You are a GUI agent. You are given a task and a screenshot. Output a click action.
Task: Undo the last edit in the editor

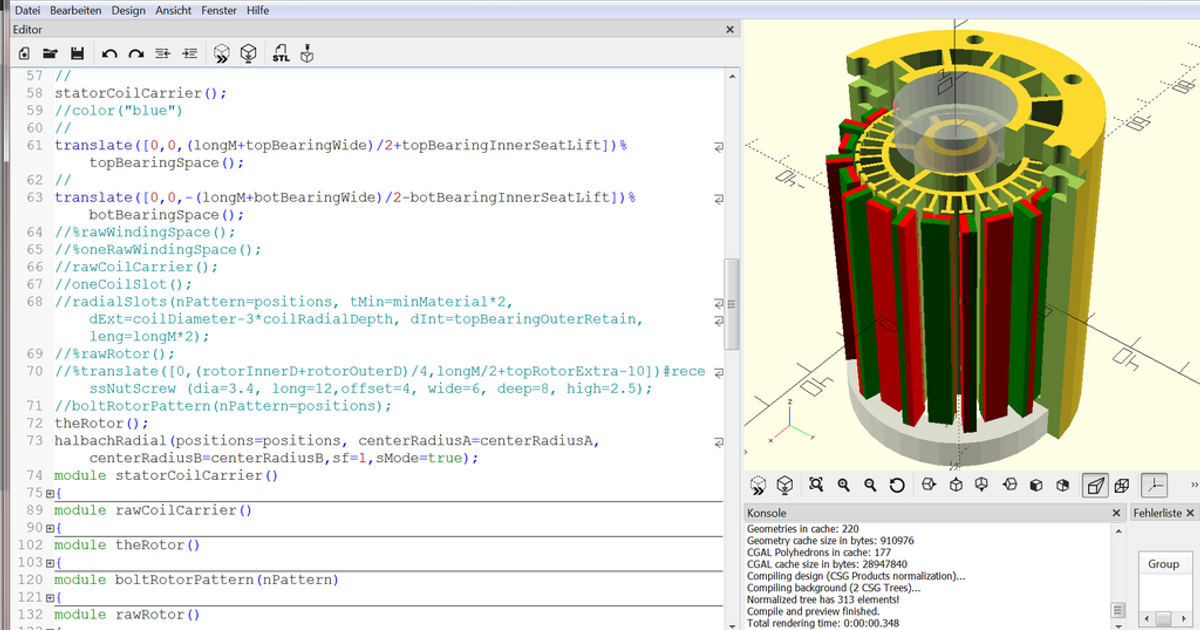(109, 54)
